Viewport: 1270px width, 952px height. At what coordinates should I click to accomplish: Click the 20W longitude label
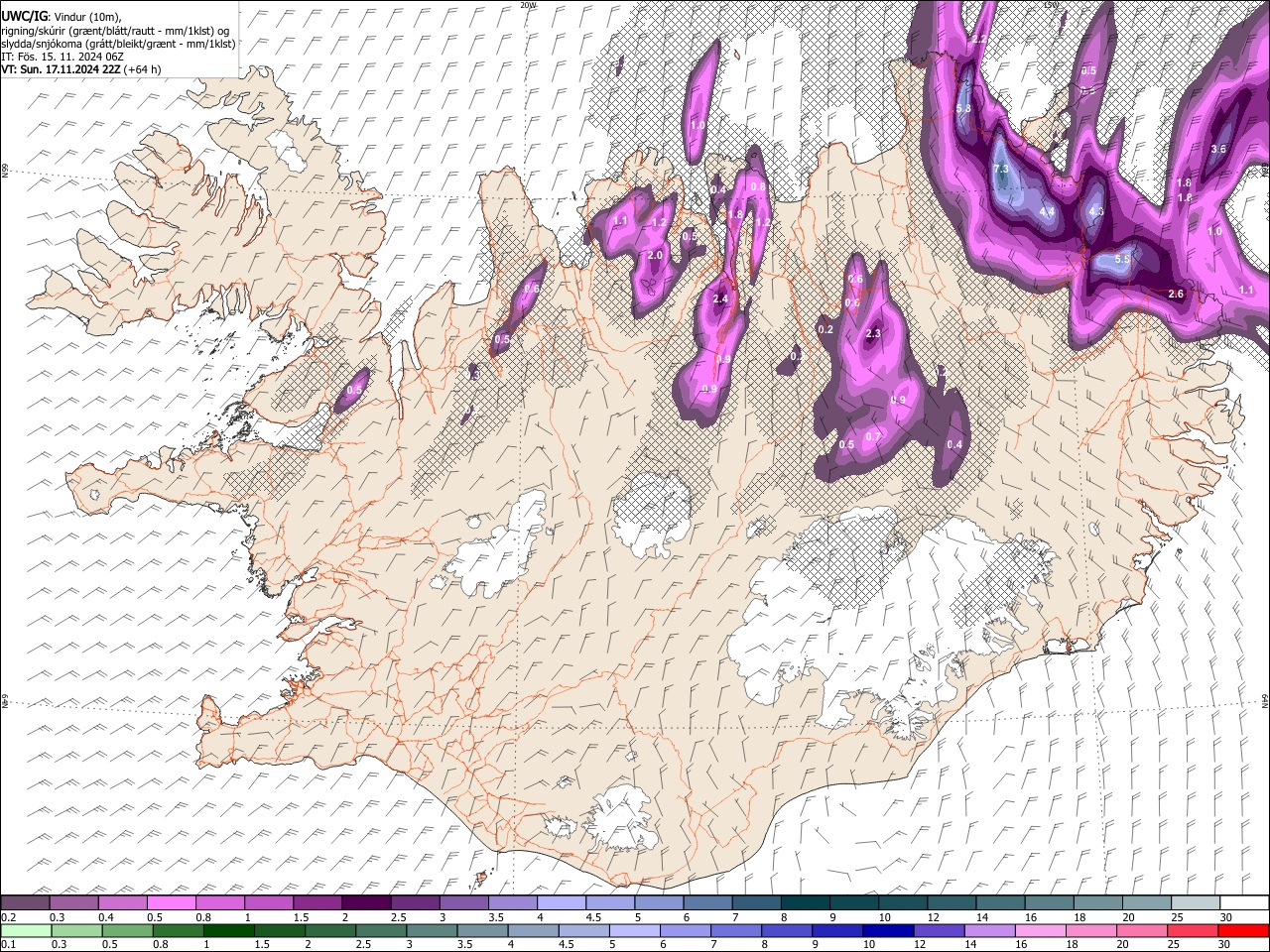[528, 5]
